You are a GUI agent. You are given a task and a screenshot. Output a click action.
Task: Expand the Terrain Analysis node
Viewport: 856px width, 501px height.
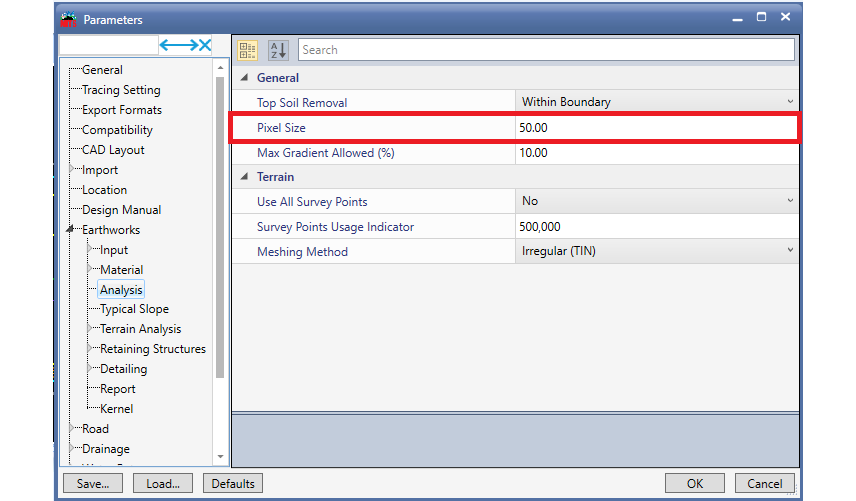(x=90, y=329)
